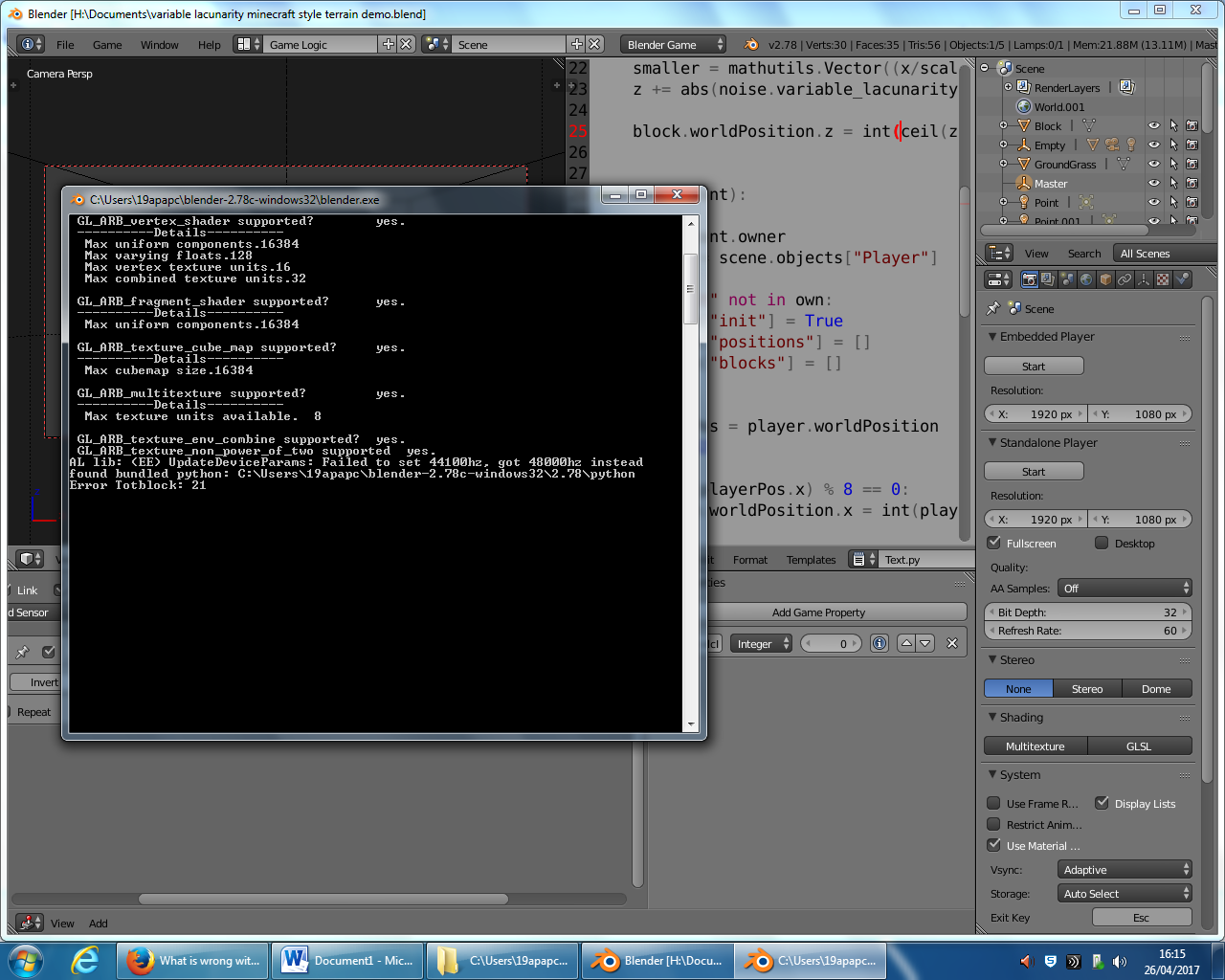Open the Constraints properties tab chain icon
1225x980 pixels.
[1125, 279]
